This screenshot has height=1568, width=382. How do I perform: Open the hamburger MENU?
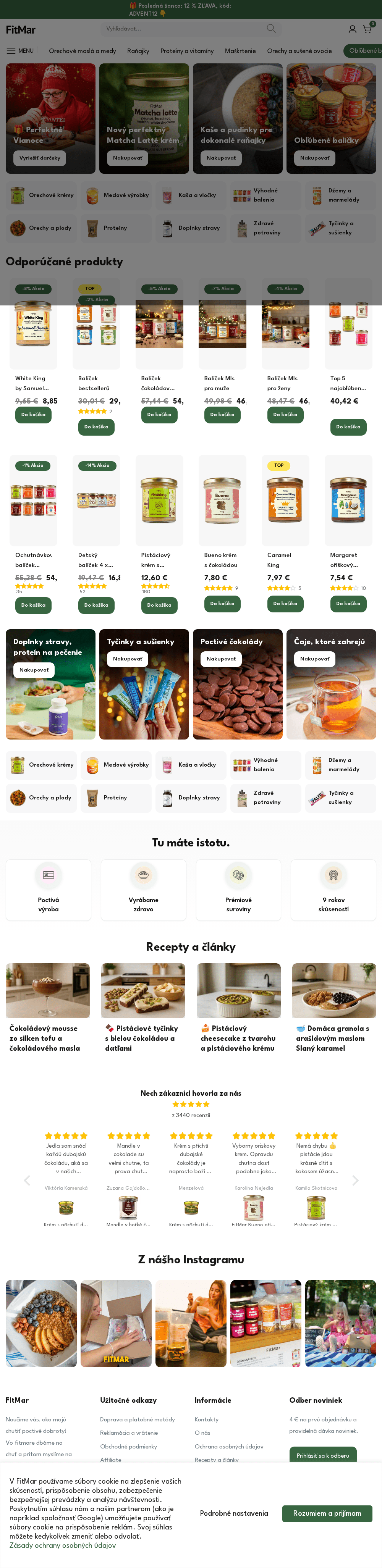[x=20, y=50]
